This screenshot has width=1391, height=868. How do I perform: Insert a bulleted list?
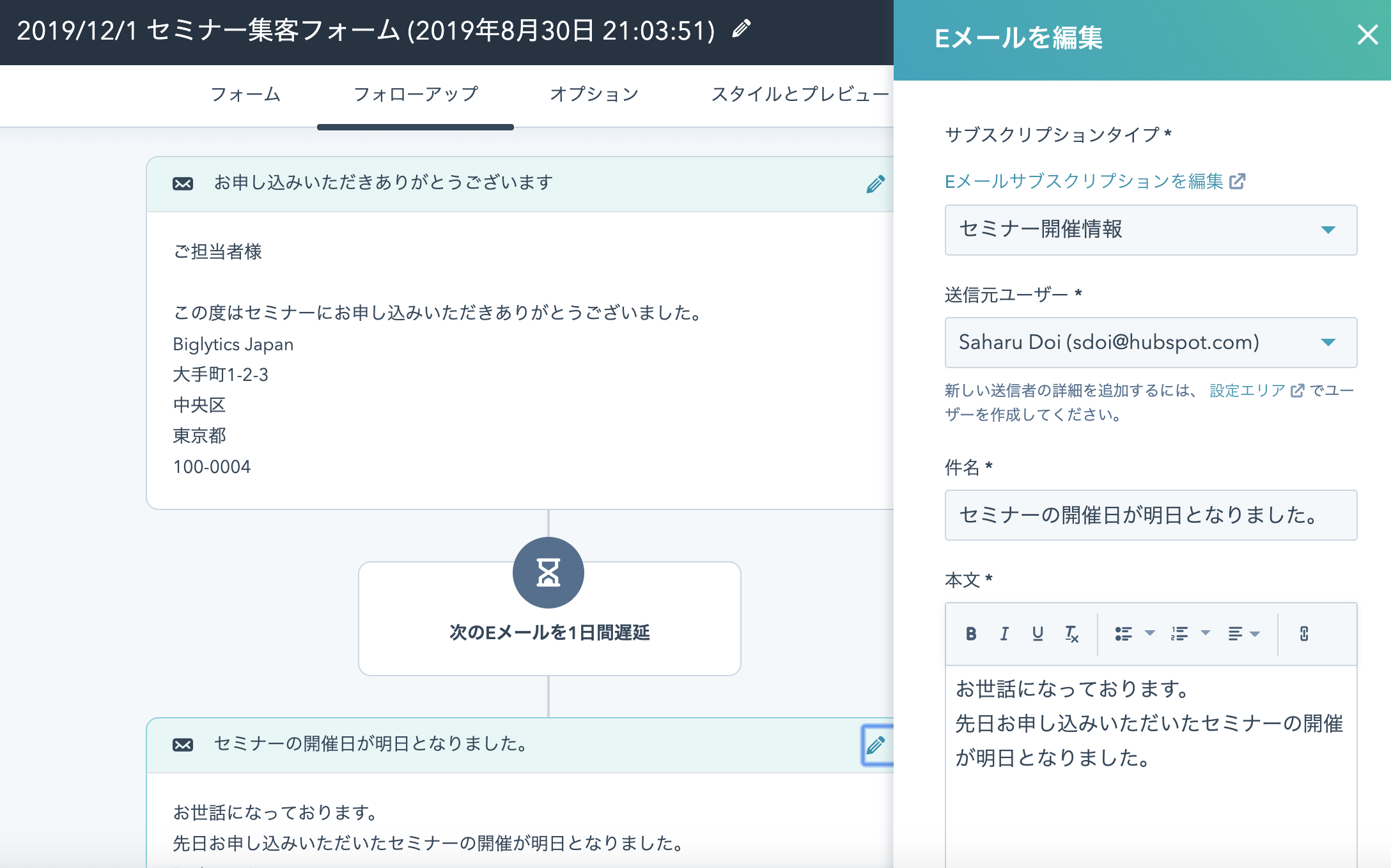click(1123, 633)
